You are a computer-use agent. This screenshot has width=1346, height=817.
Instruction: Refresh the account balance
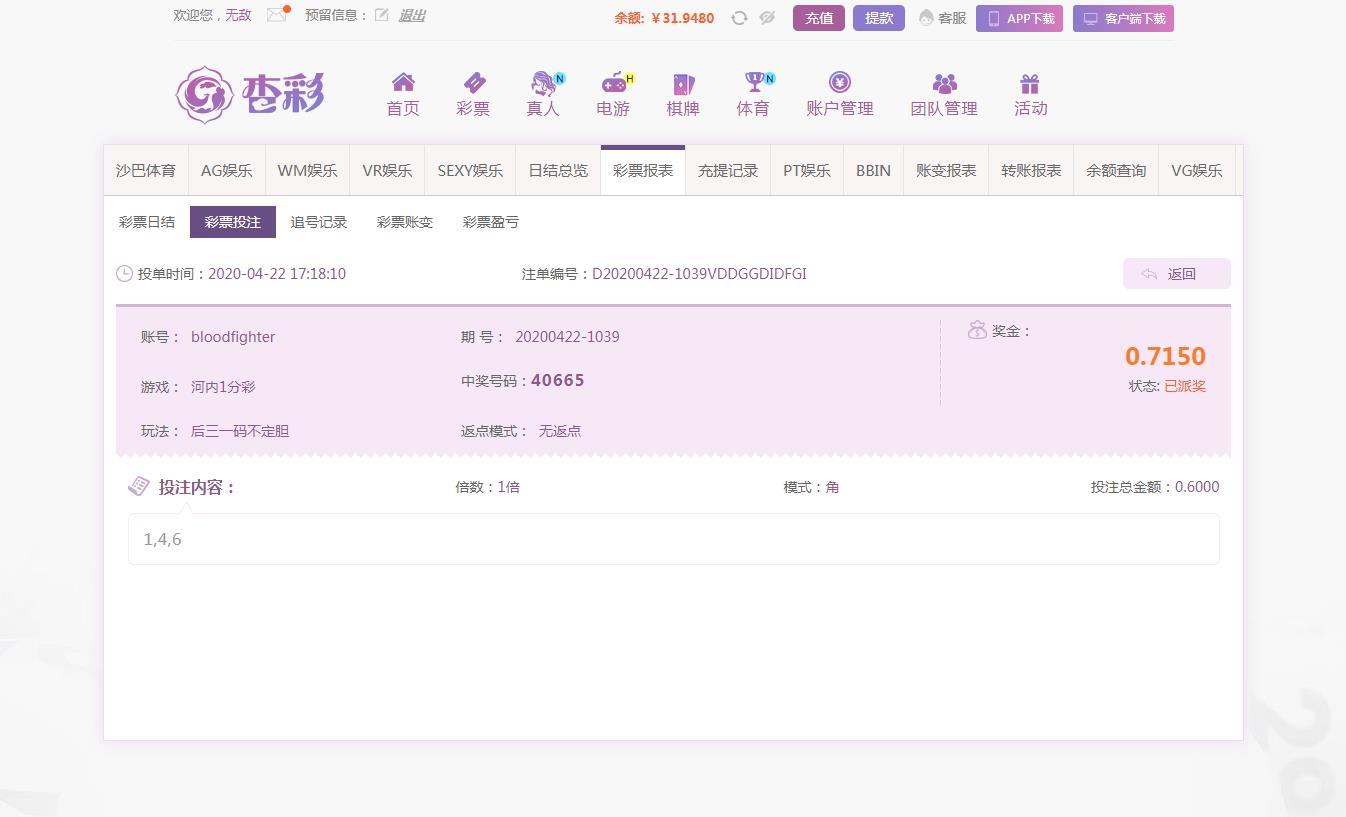[739, 18]
